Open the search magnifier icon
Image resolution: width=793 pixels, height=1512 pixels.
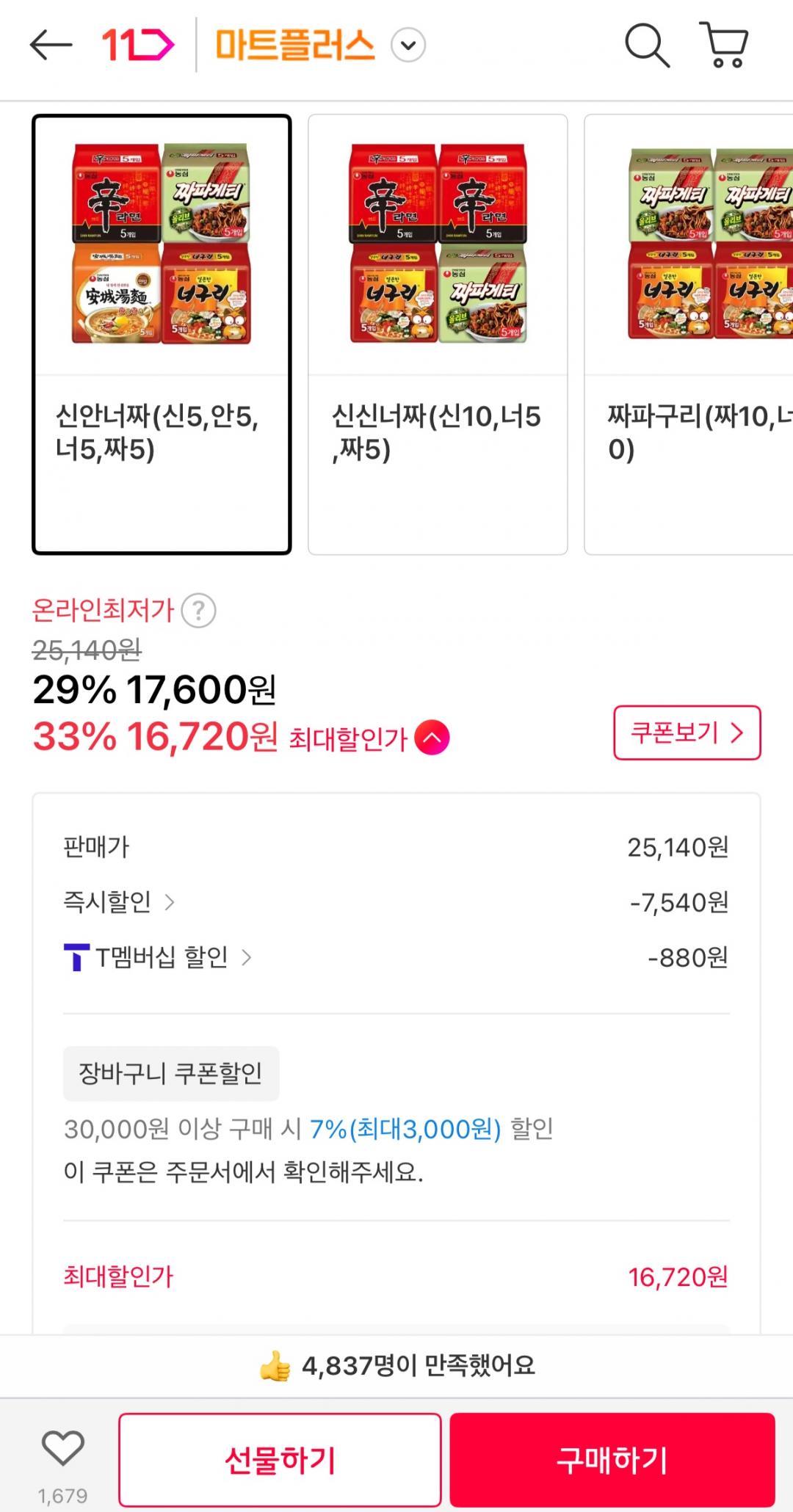tap(647, 46)
